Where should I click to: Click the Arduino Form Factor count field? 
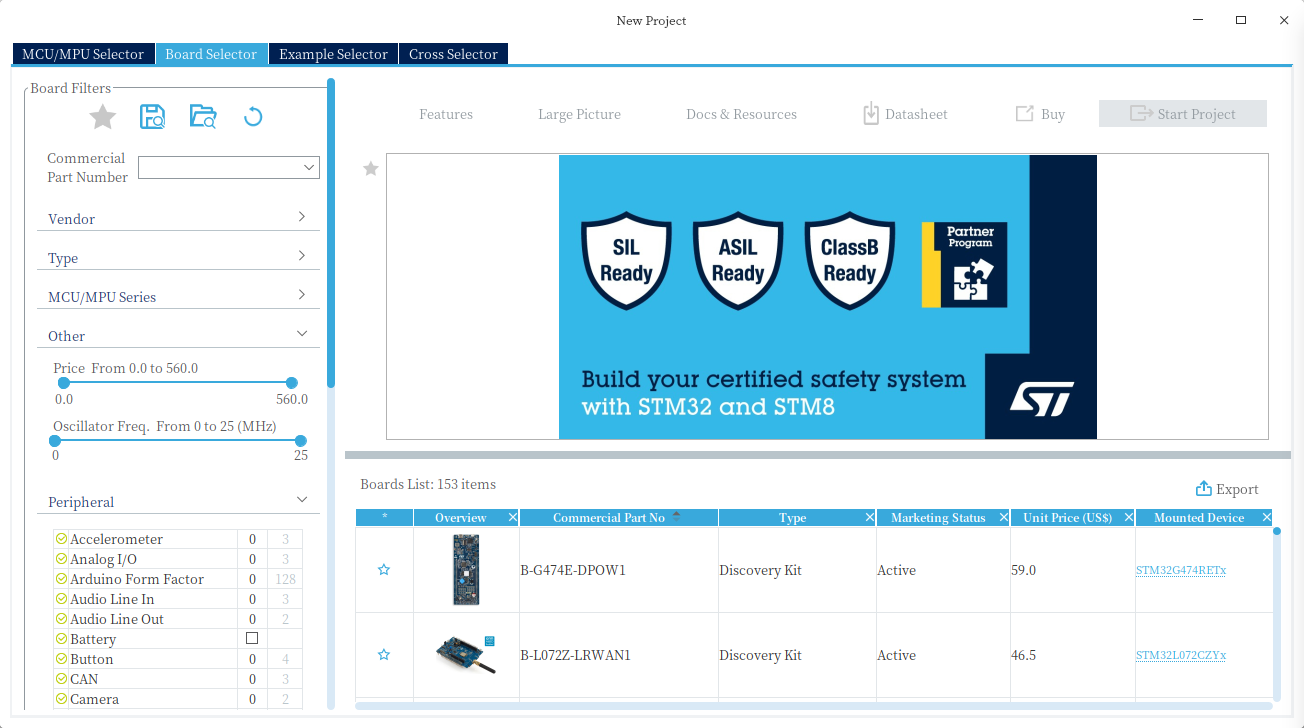(252, 579)
